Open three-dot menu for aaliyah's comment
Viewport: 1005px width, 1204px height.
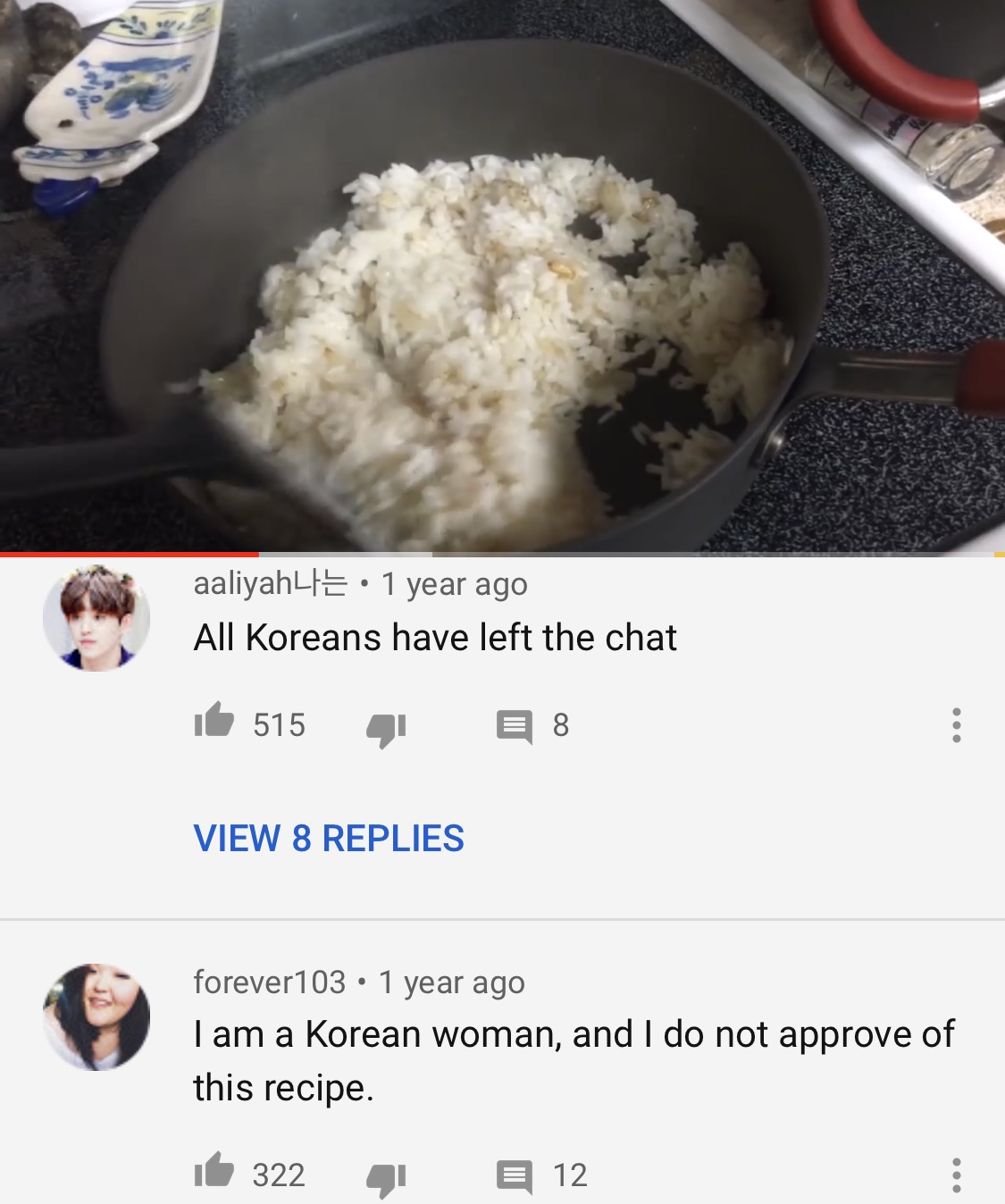tap(957, 725)
